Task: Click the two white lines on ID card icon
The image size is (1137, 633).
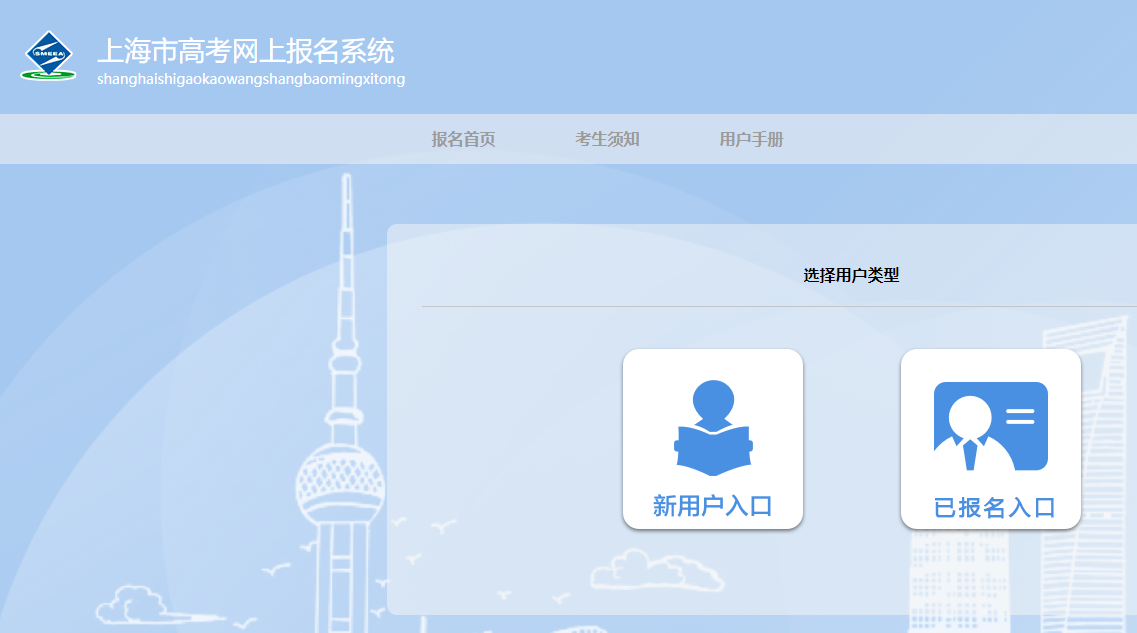Action: 1020,416
